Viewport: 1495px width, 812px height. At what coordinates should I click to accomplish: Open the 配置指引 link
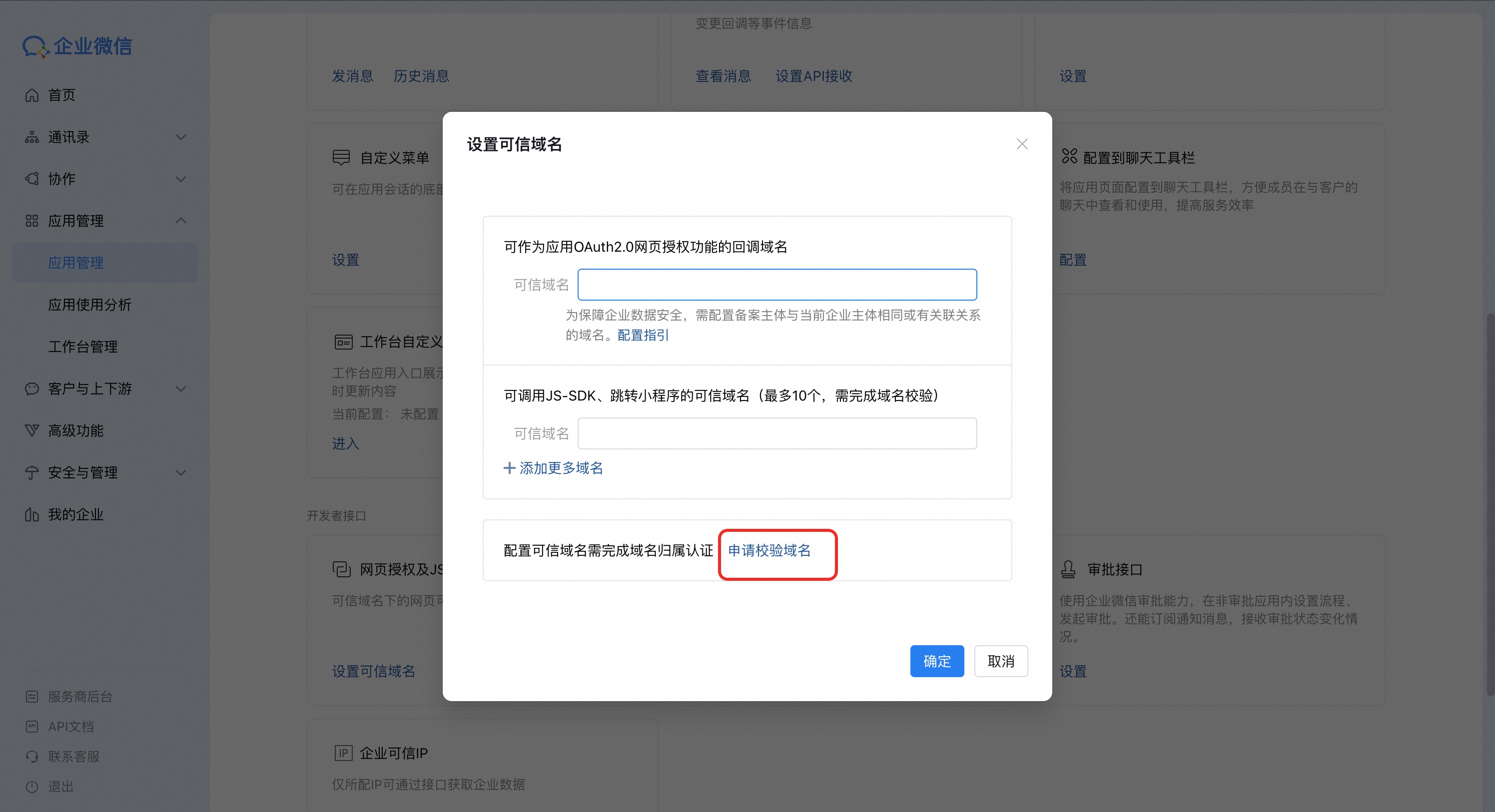[643, 335]
